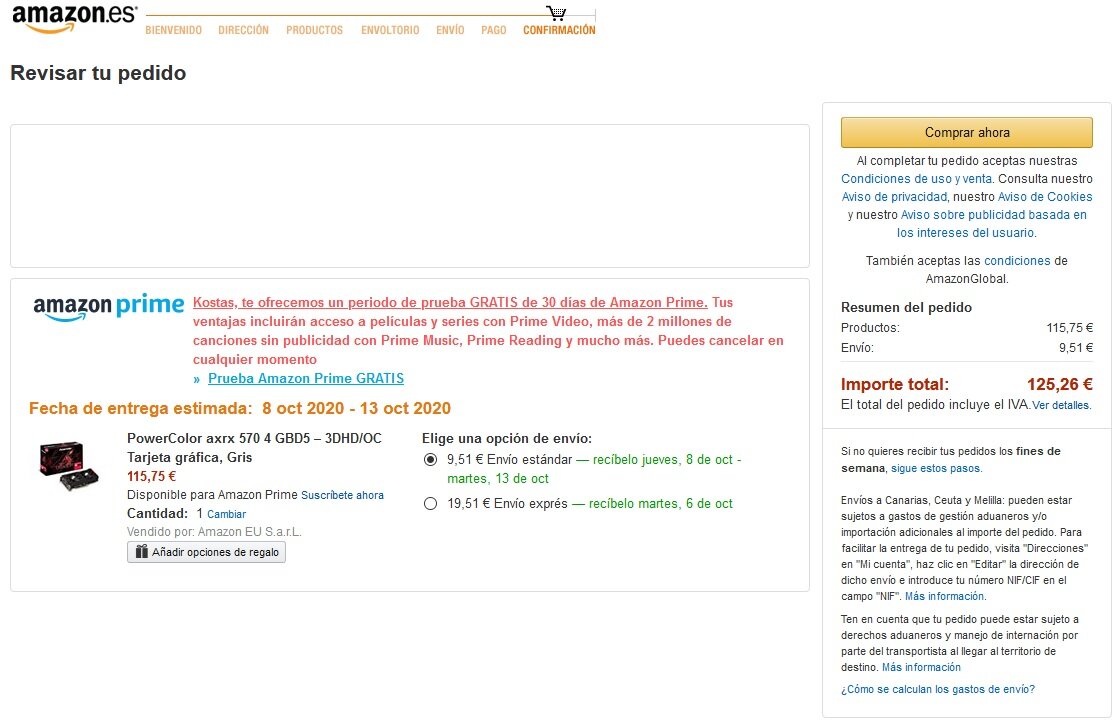Open Aviso sobre publicidad basada en intereses
Image resolution: width=1119 pixels, height=721 pixels.
point(993,223)
